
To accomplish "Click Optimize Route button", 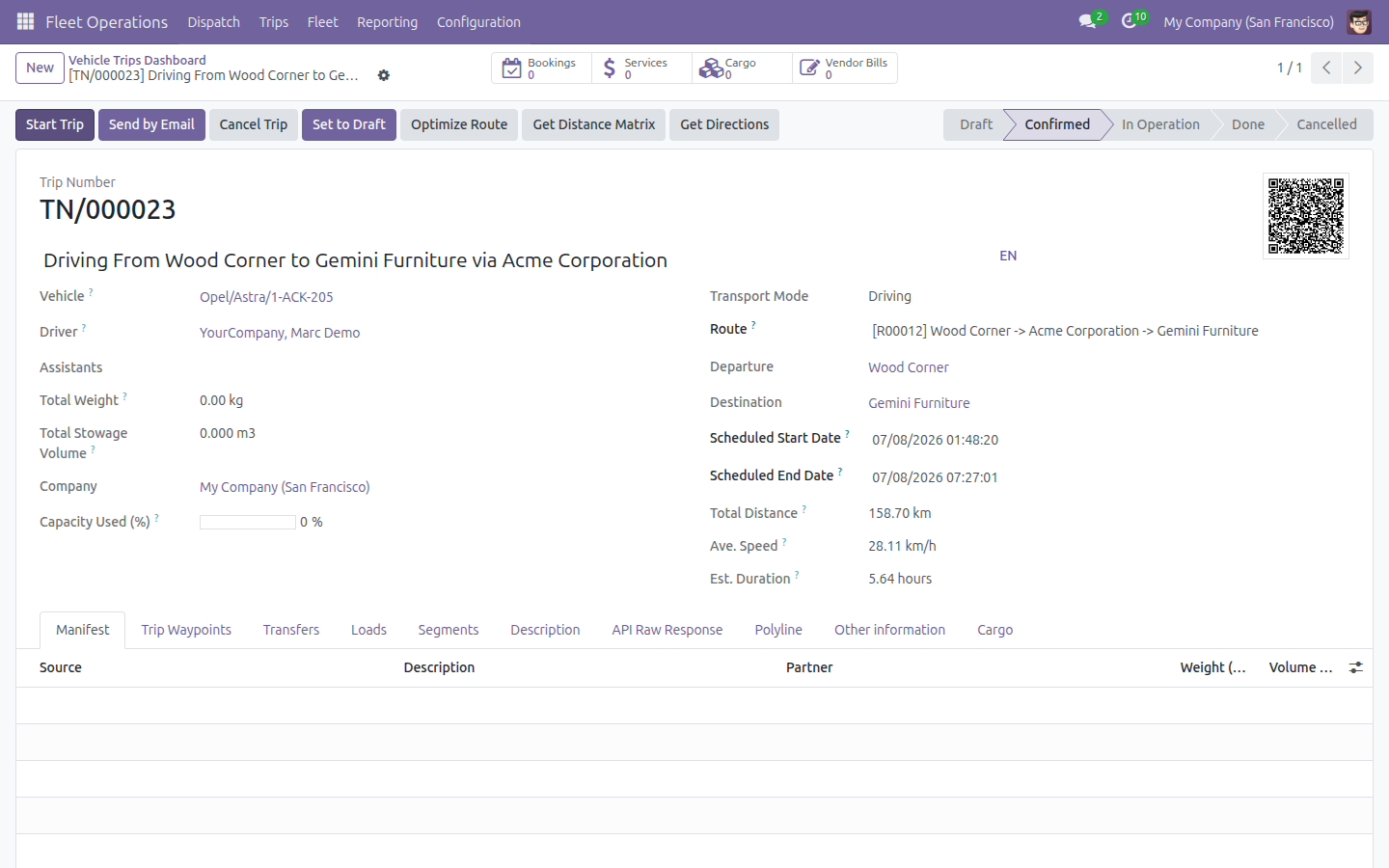I will (x=459, y=124).
